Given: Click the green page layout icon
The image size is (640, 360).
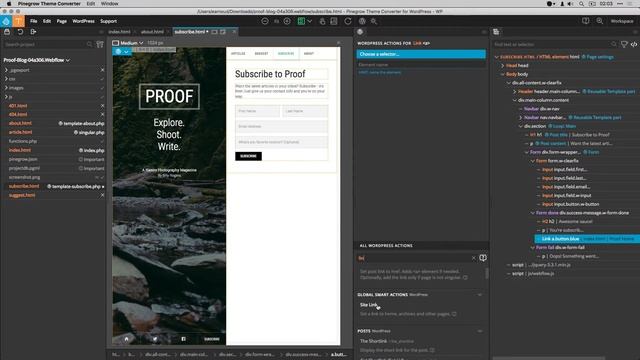Looking at the screenshot, I should coord(301,21).
